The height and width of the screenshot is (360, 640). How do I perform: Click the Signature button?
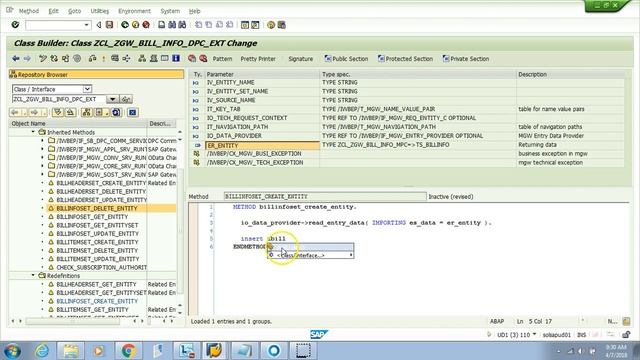coord(300,59)
